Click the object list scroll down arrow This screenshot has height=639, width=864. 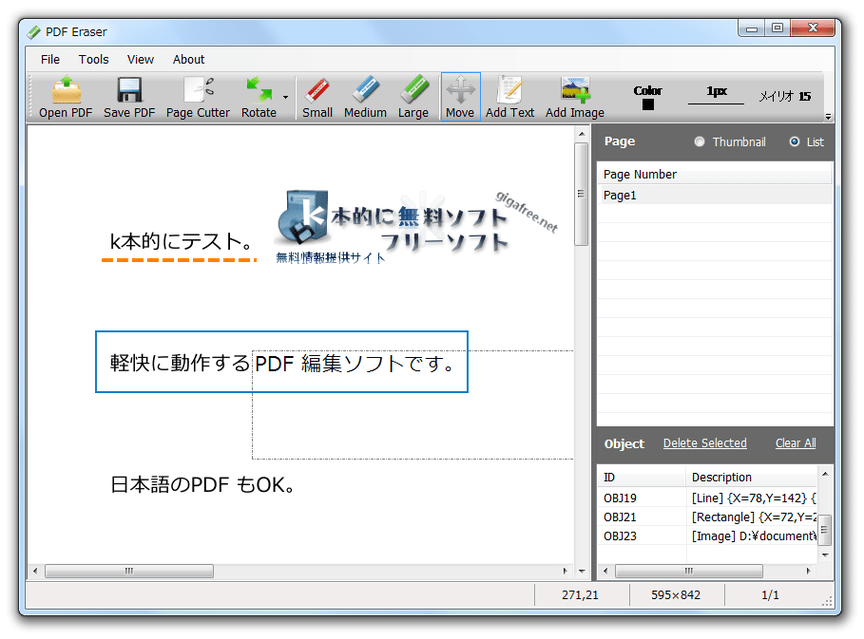coord(825,555)
